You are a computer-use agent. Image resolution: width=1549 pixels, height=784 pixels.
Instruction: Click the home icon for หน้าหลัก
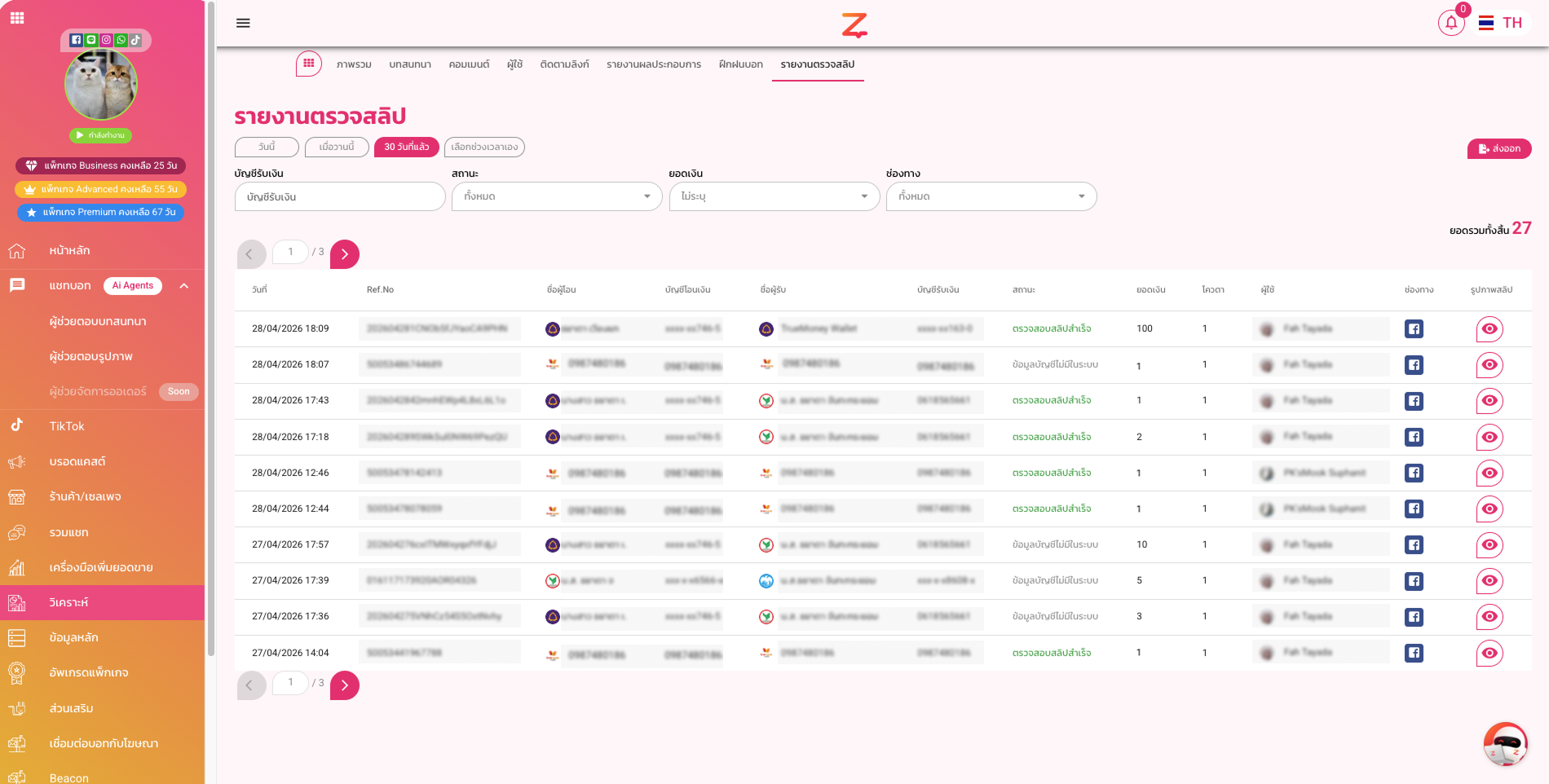pyautogui.click(x=17, y=251)
